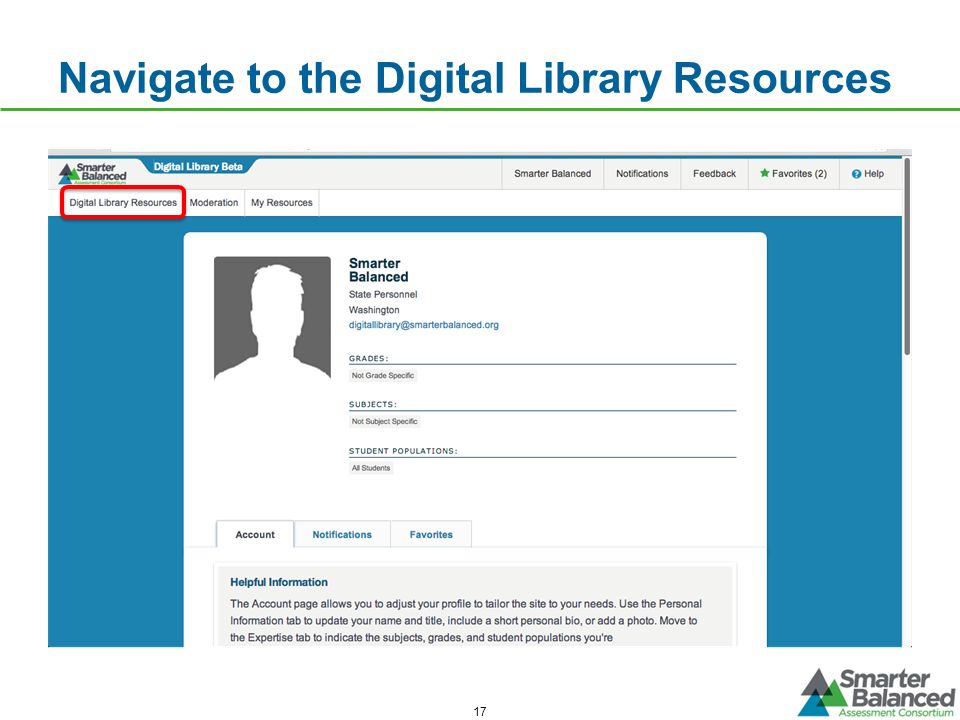Screen dimensions: 960x720
Task: Open Notifications in top navigation bar
Action: point(642,174)
